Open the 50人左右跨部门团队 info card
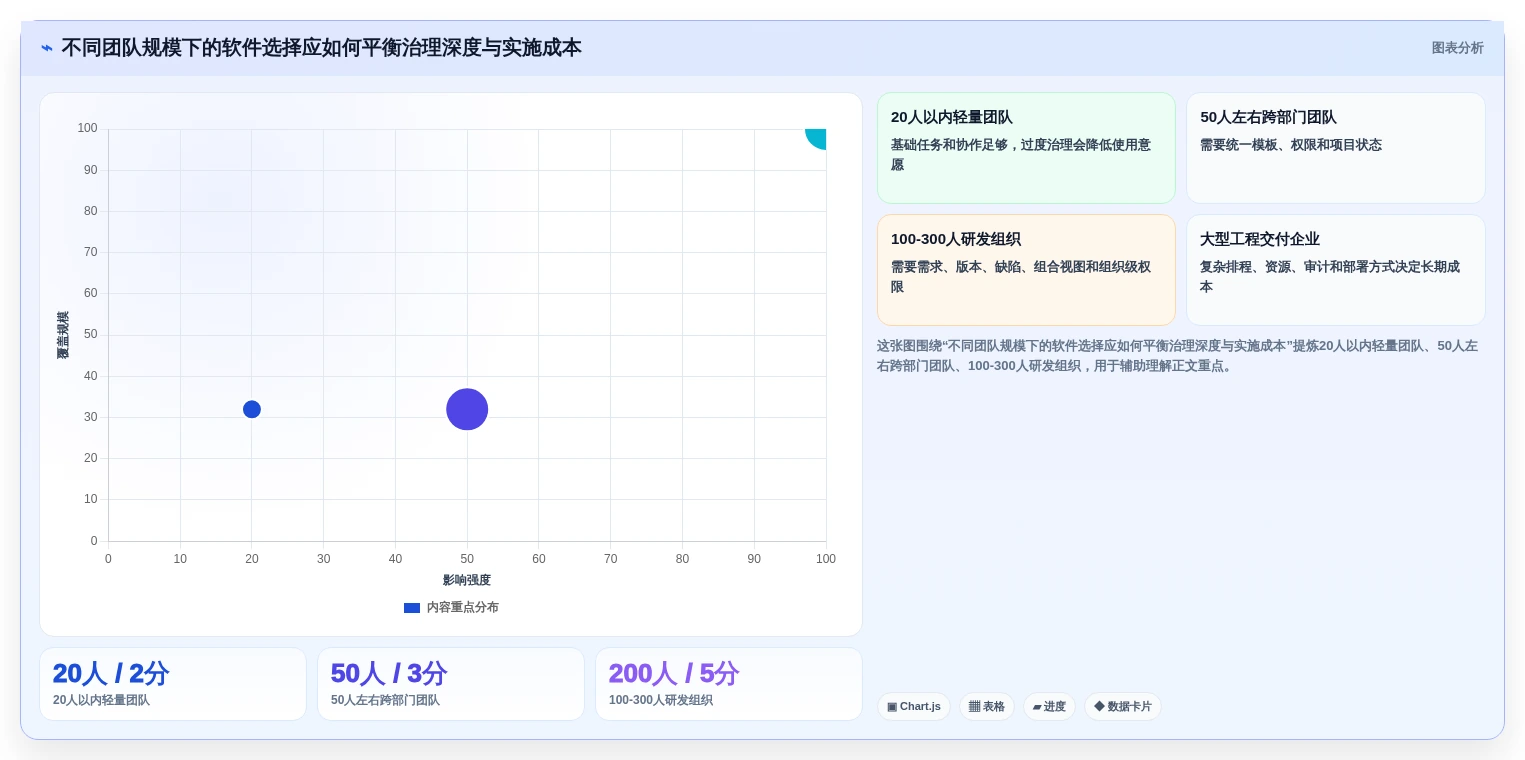Image resolution: width=1525 pixels, height=760 pixels. click(1335, 148)
